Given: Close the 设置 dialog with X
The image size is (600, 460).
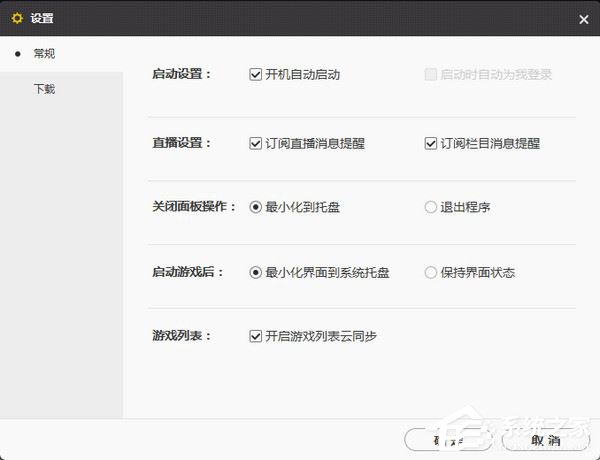Looking at the screenshot, I should (584, 19).
